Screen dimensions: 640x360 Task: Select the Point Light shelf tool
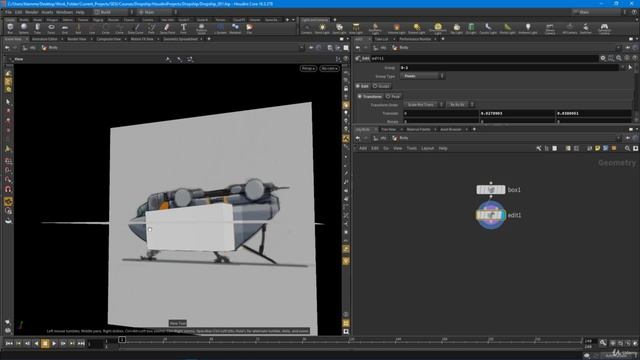point(322,28)
